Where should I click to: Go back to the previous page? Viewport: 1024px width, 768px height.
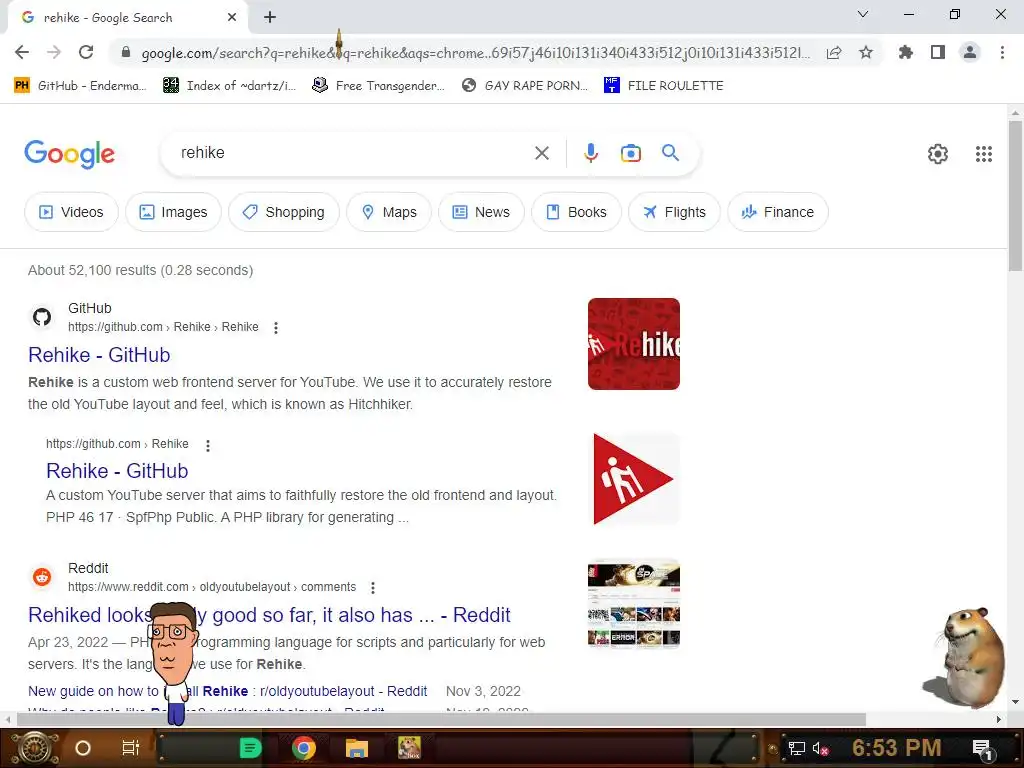(x=22, y=52)
